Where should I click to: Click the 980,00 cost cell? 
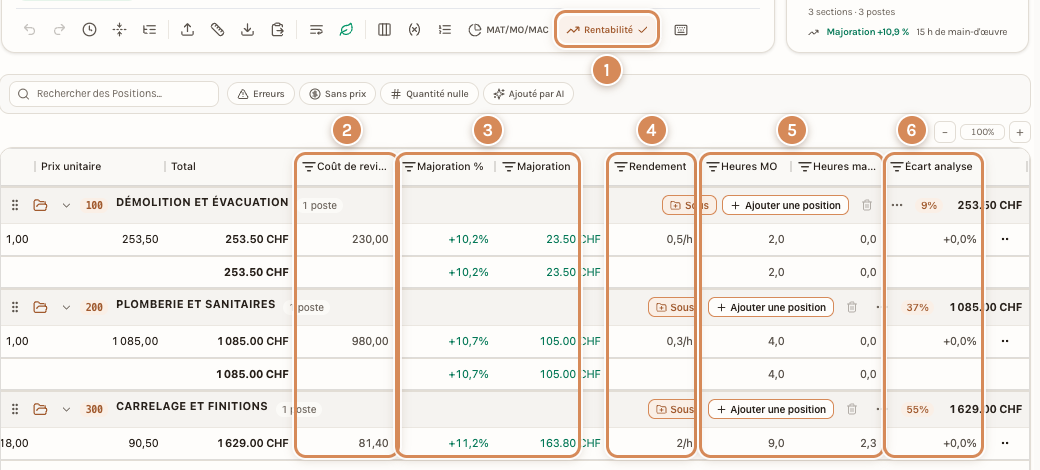point(372,341)
